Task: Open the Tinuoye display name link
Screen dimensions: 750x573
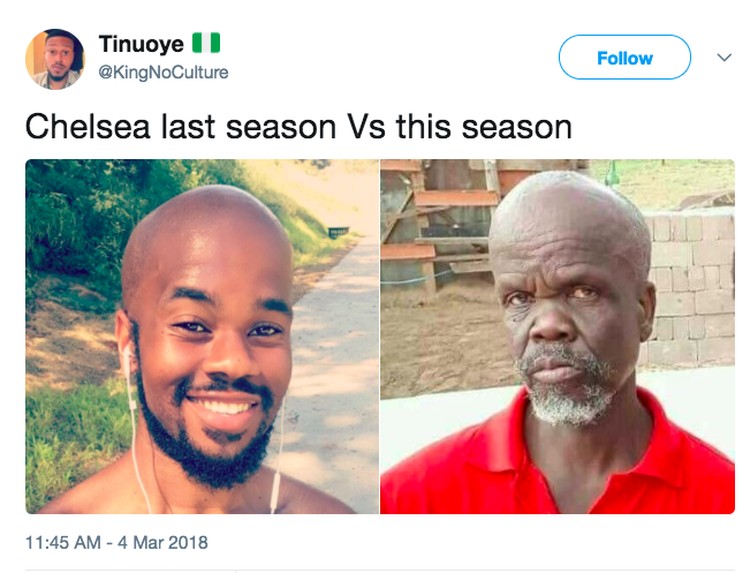Action: click(x=141, y=44)
